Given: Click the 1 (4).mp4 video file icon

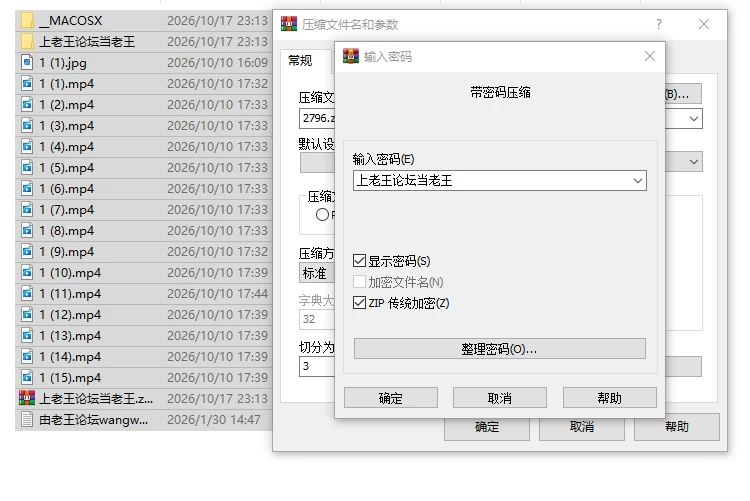Looking at the screenshot, I should [x=27, y=147].
